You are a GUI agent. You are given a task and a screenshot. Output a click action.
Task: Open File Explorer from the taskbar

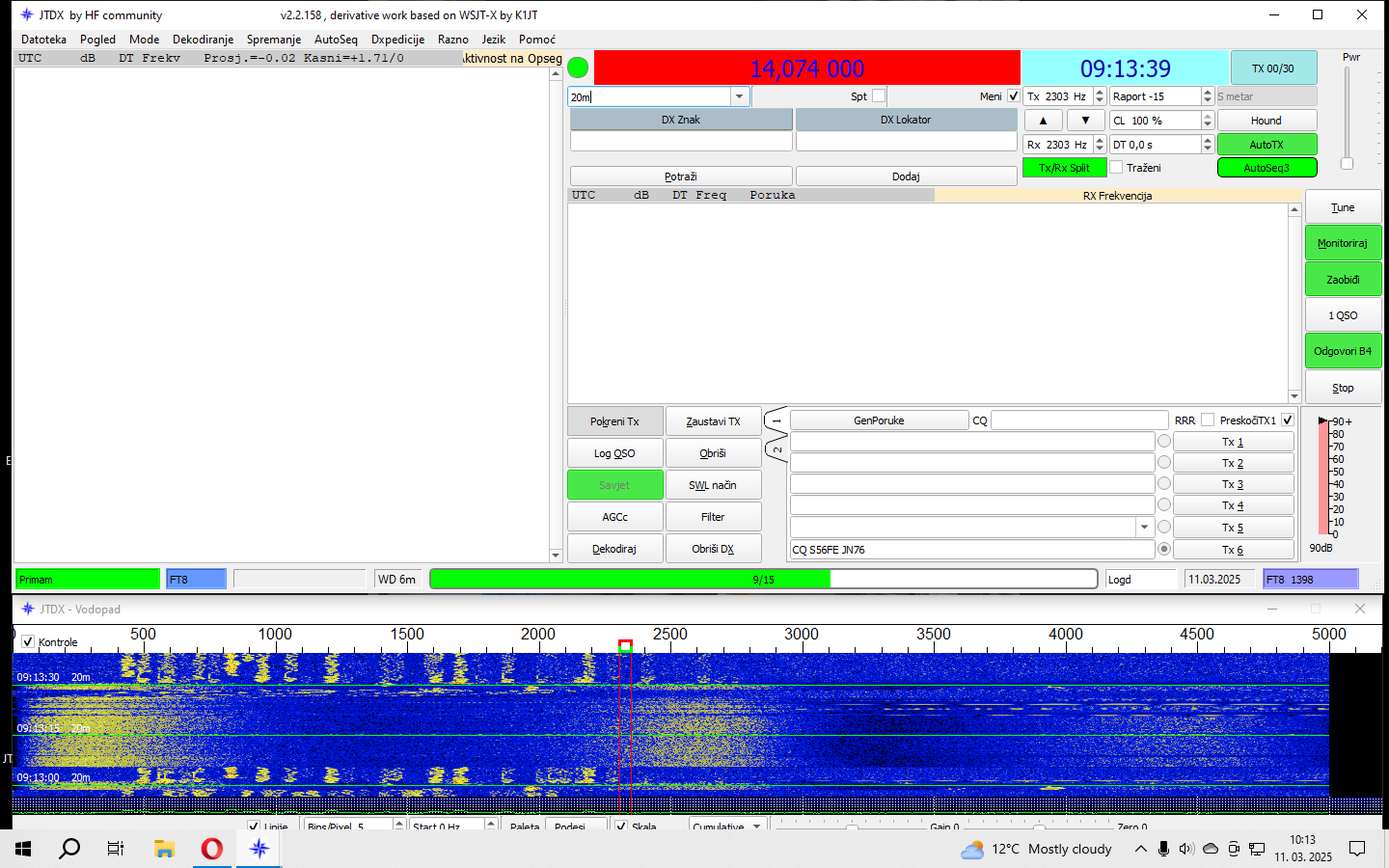click(164, 849)
